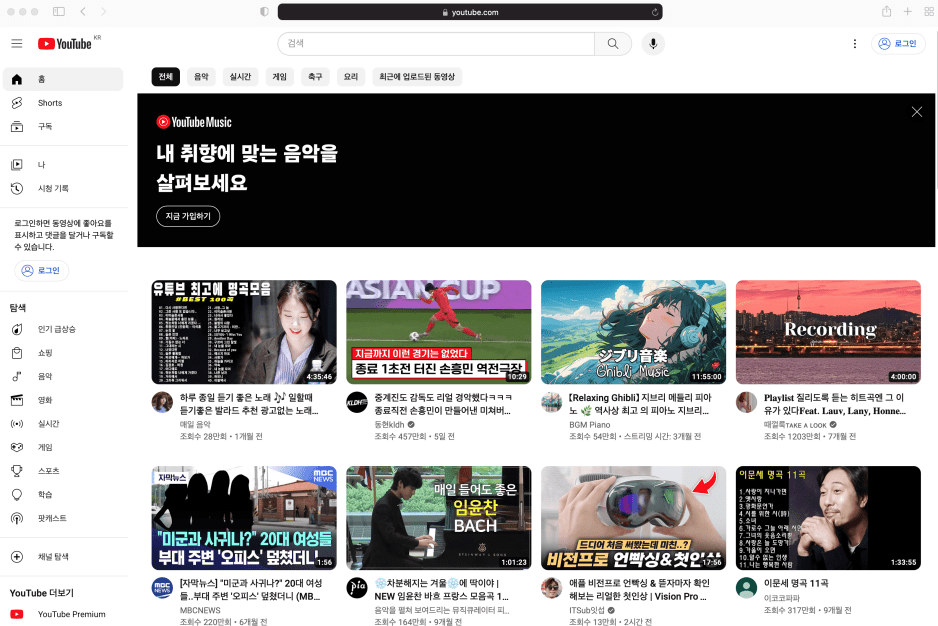This screenshot has height=626, width=938.
Task: Open the MBCNEWS channel link
Action: [x=200, y=610]
